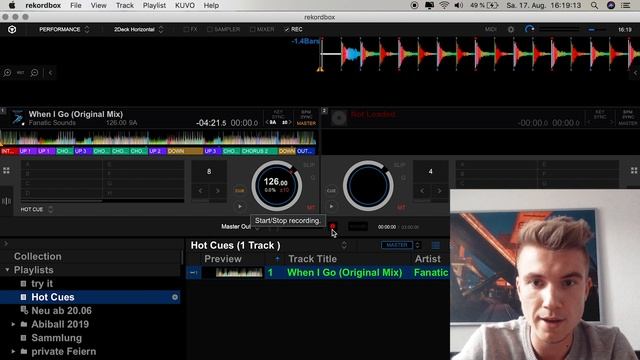Open deck 1 pad grid view icon
The image size is (640, 360).
(x=6, y=171)
